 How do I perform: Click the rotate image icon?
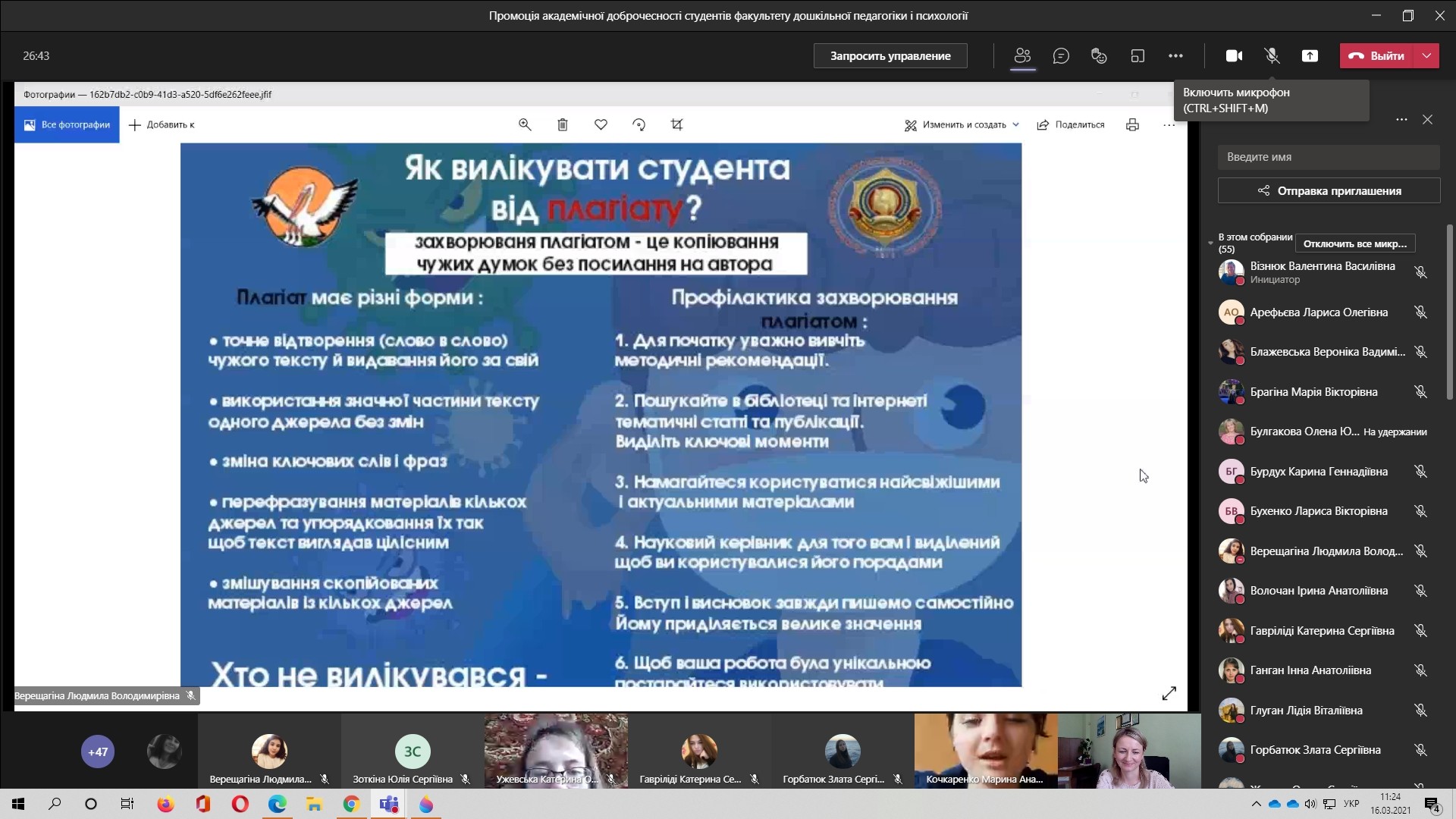click(x=639, y=124)
